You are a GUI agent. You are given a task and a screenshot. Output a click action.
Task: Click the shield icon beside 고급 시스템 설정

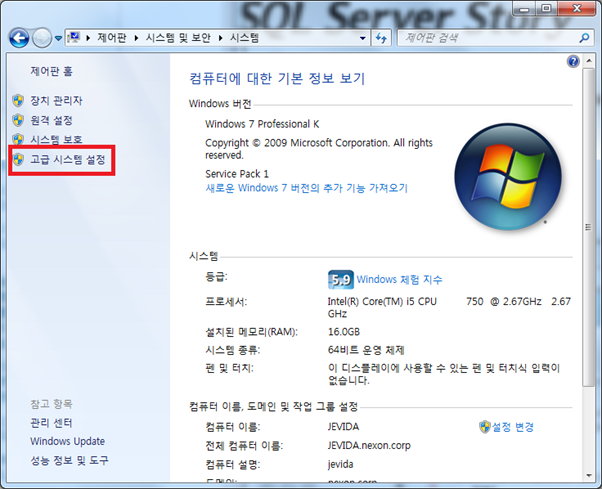tap(18, 159)
